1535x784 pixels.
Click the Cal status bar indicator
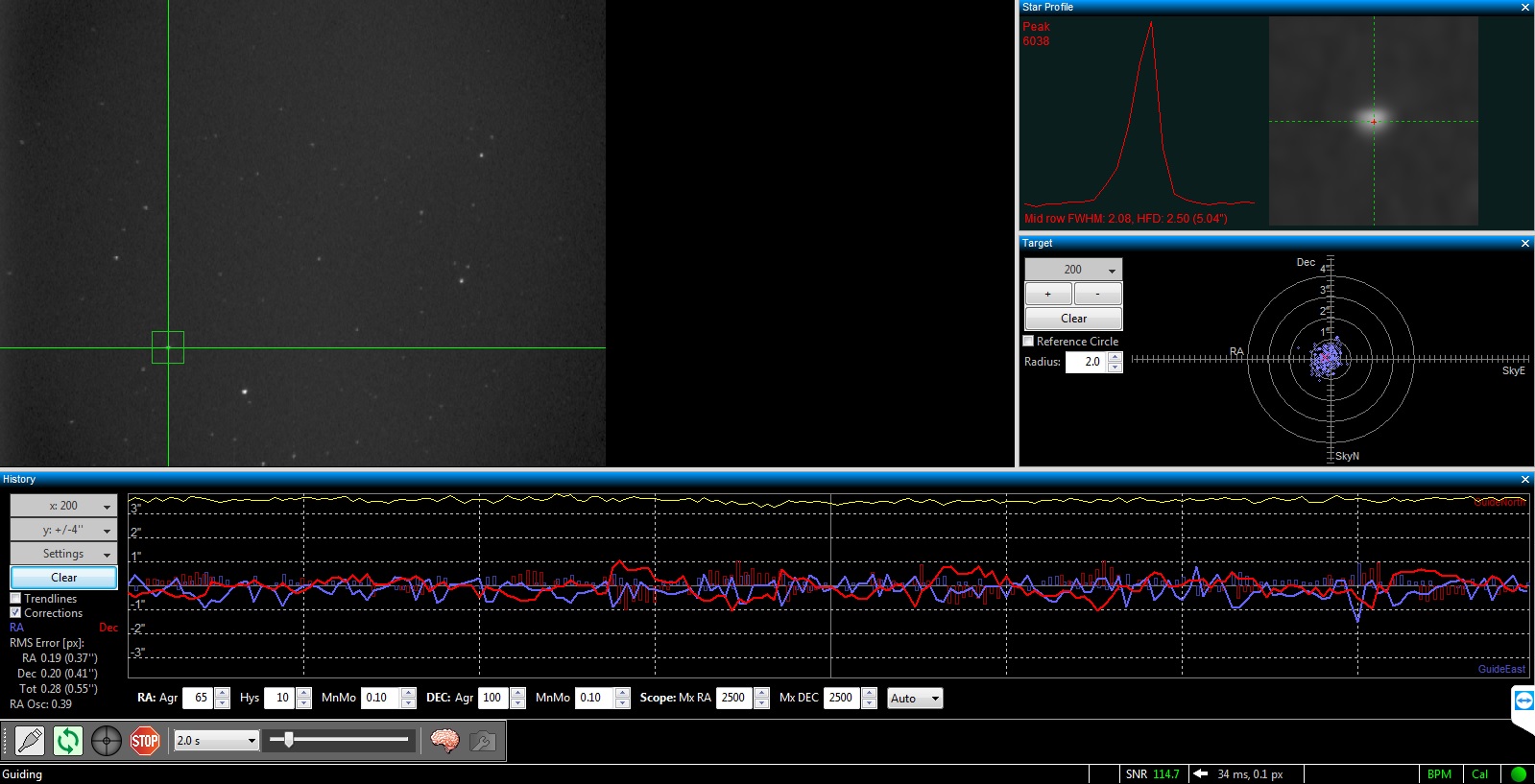1479,774
